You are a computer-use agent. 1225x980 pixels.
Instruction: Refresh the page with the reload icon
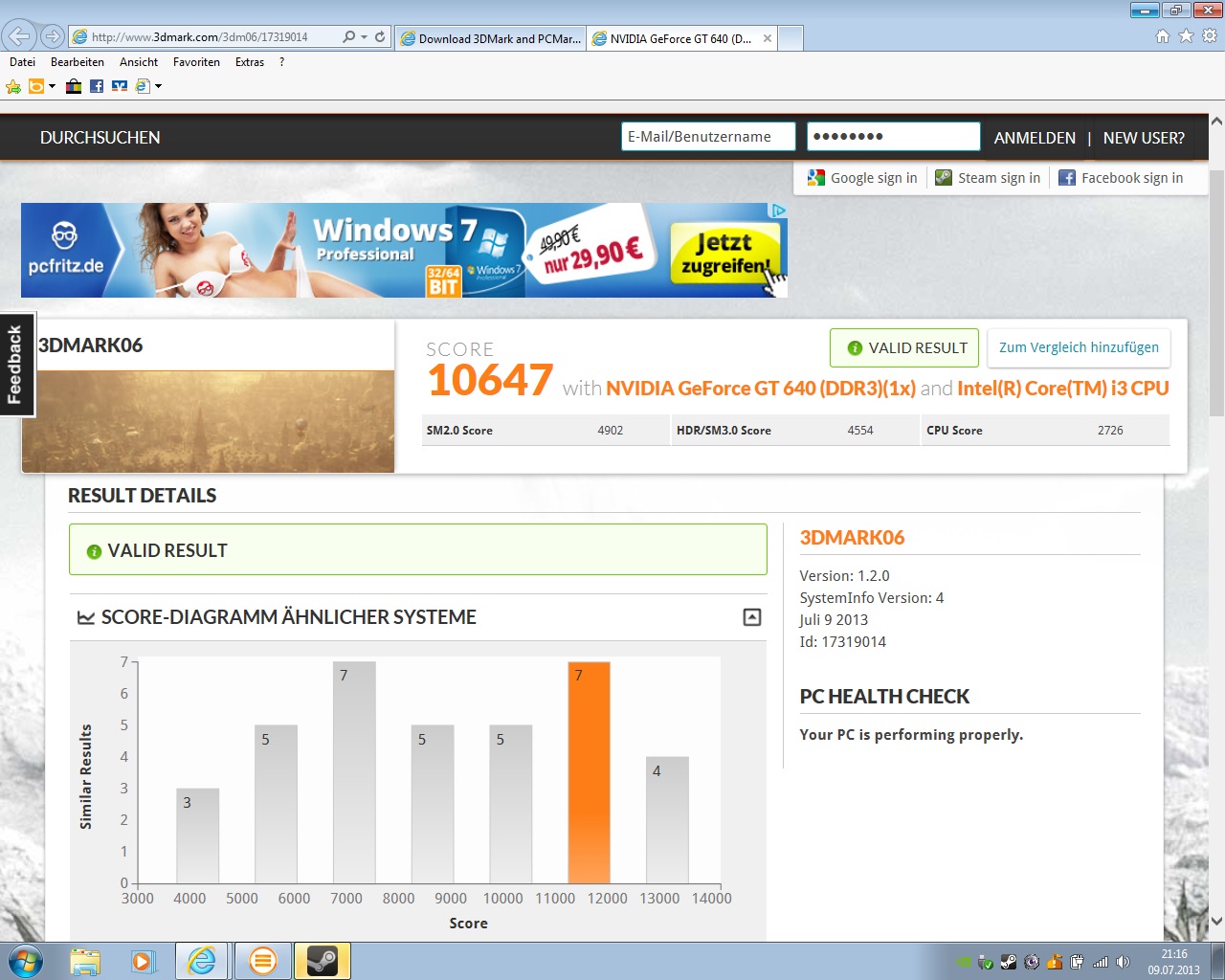click(x=380, y=37)
